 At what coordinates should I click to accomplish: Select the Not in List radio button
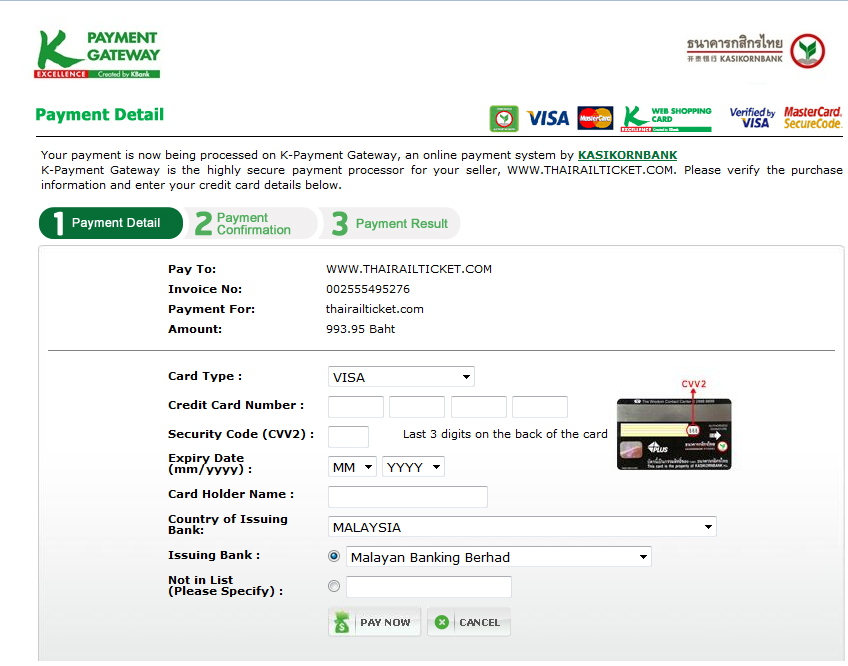click(x=333, y=586)
